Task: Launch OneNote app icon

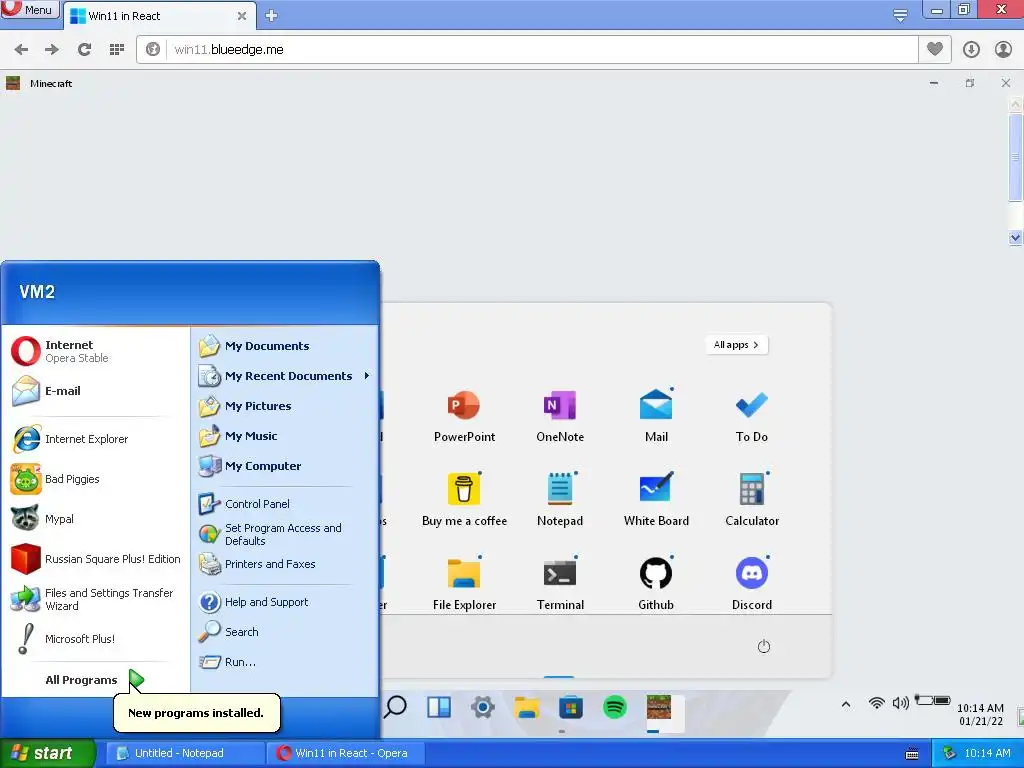Action: pos(560,406)
